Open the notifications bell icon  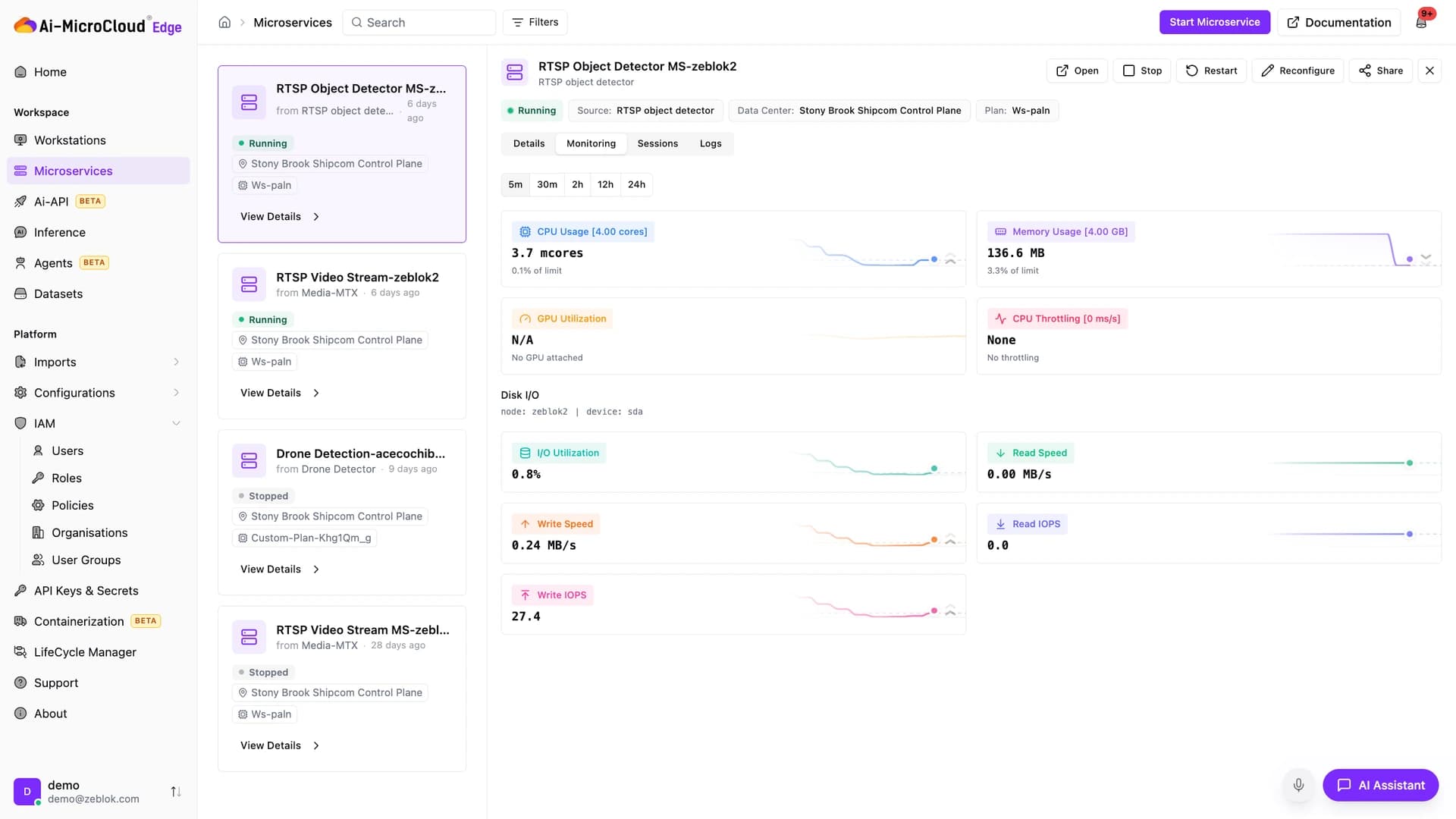point(1421,22)
